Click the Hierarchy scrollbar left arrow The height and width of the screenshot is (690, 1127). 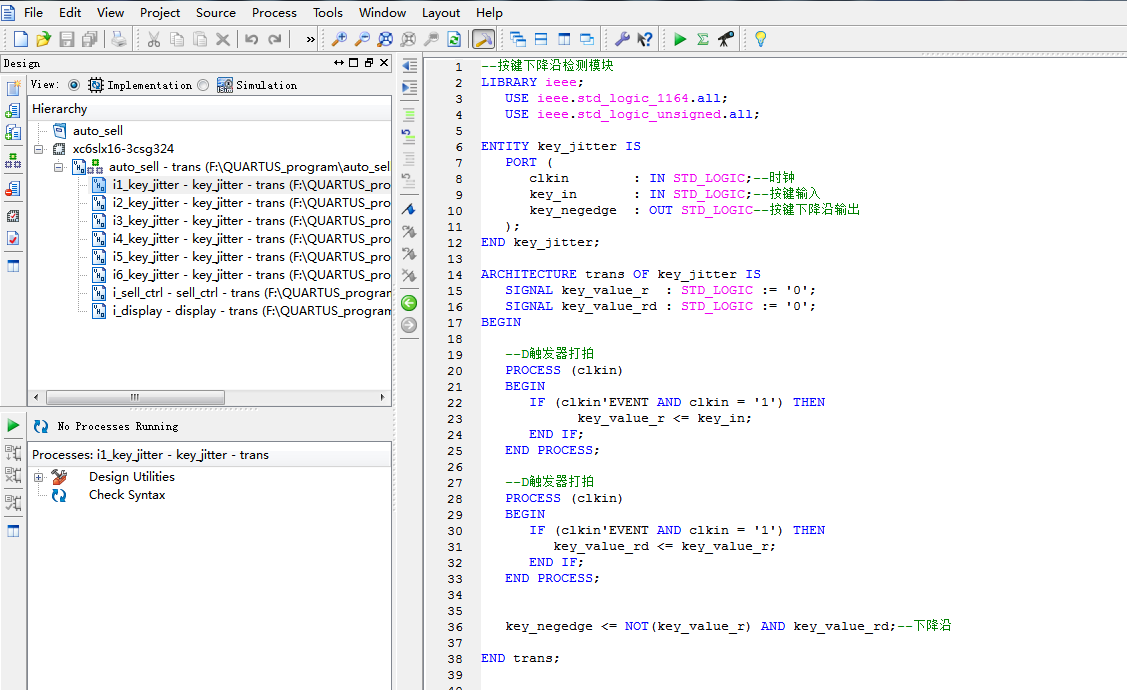36,397
